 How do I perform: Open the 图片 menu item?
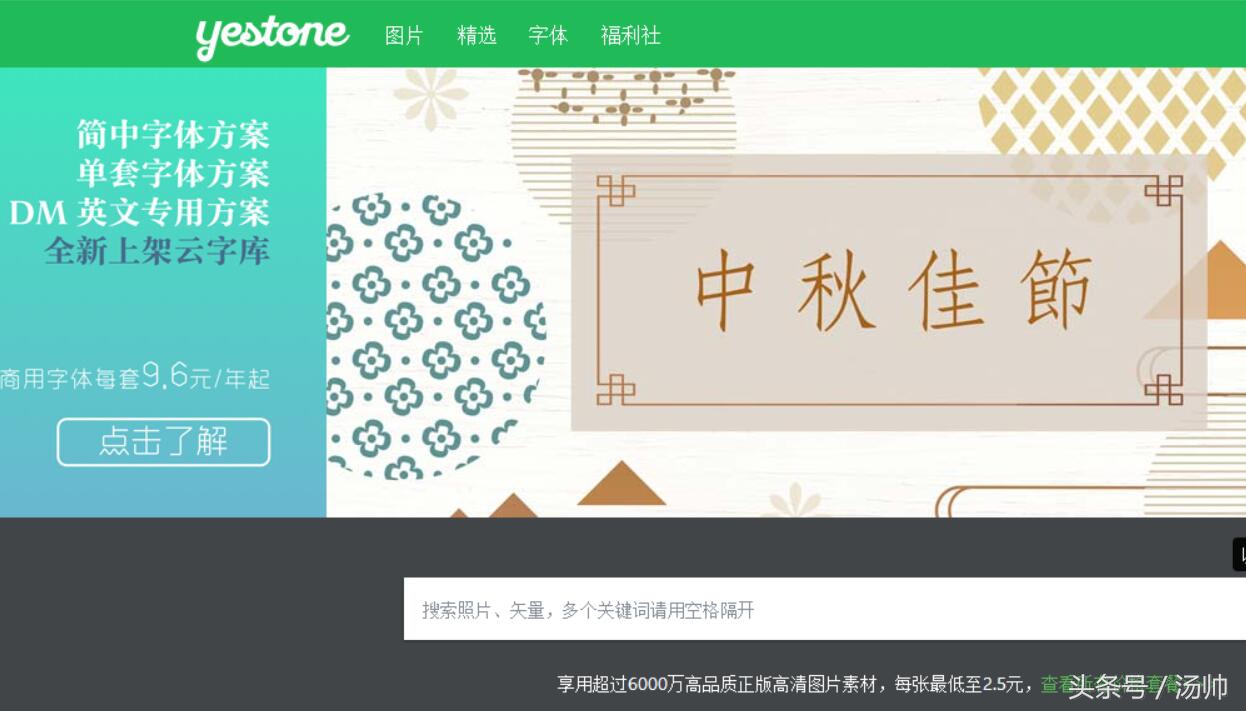(x=404, y=36)
